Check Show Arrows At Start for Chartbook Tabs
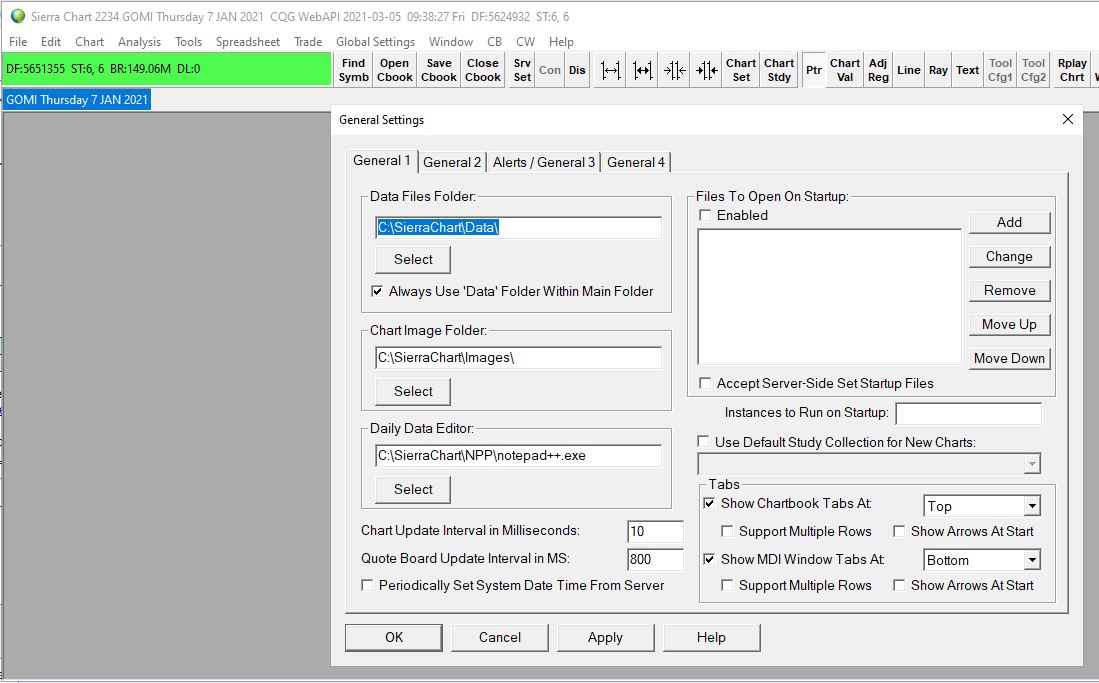The image size is (1099, 683). tap(899, 531)
